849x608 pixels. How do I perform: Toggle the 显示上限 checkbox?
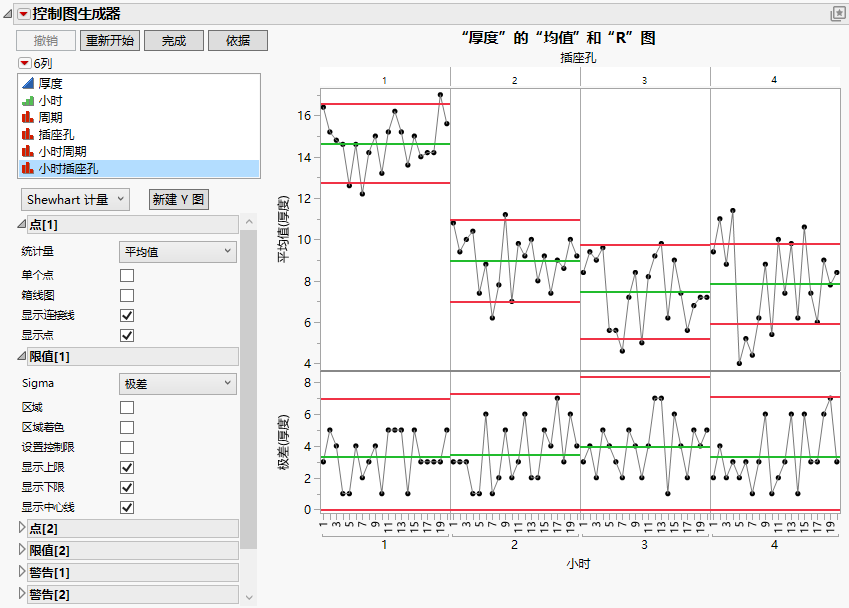coord(127,468)
